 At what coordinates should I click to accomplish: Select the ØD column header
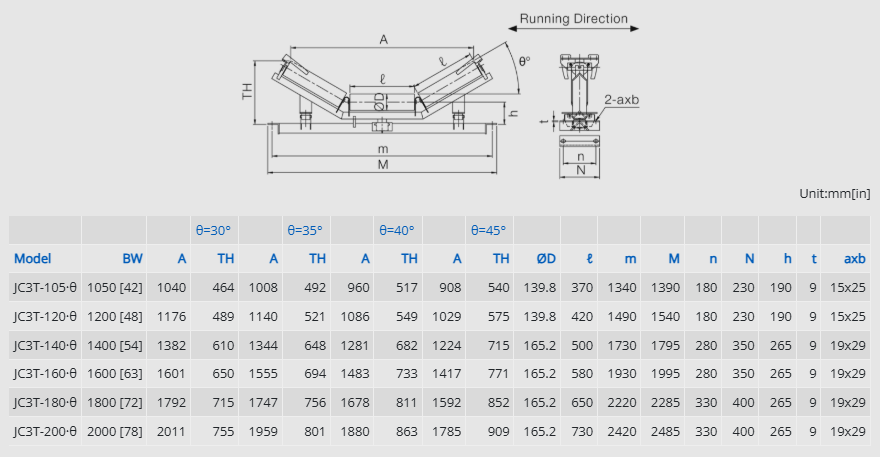545,258
